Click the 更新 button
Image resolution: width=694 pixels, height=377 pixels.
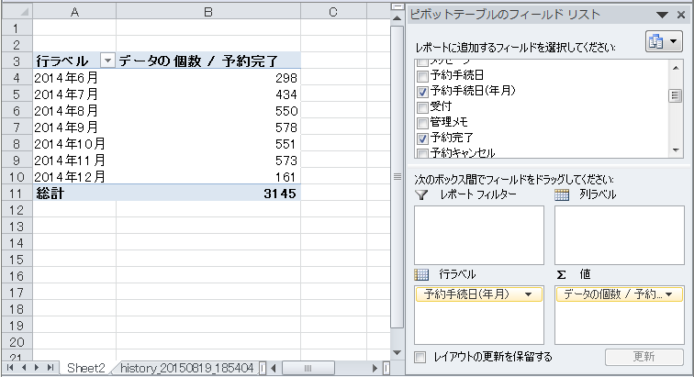point(644,357)
